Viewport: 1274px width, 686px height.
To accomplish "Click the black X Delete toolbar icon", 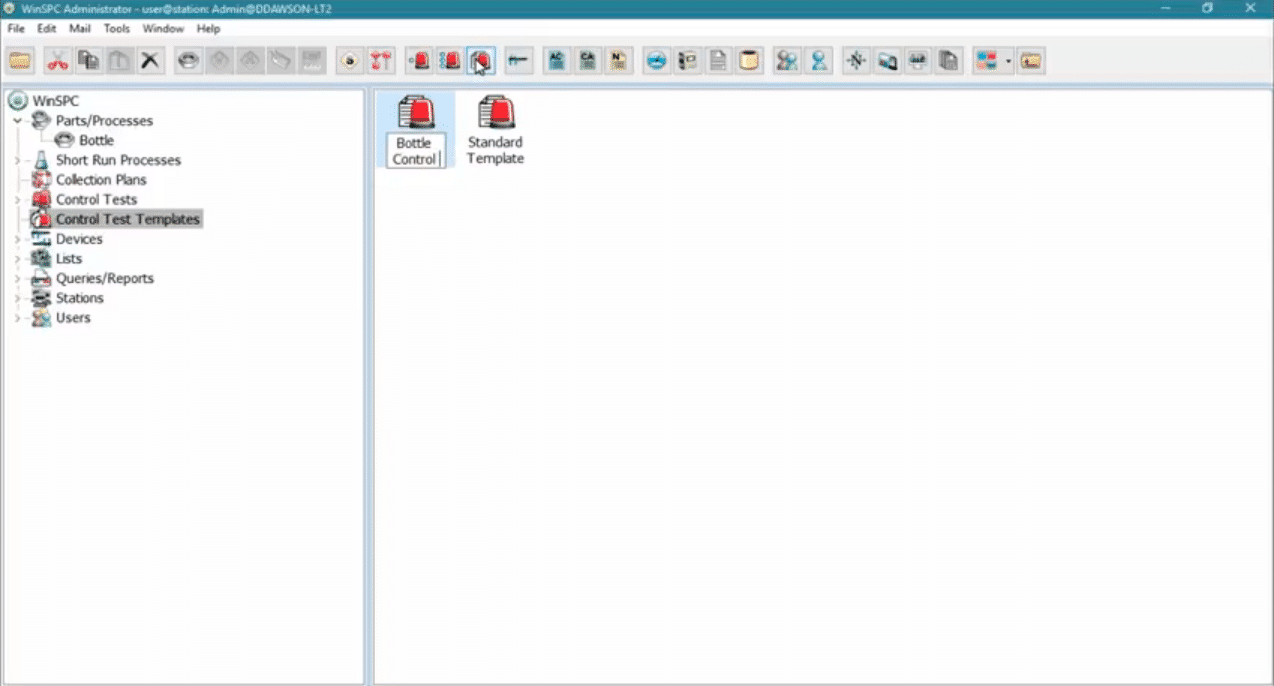I will pos(150,61).
